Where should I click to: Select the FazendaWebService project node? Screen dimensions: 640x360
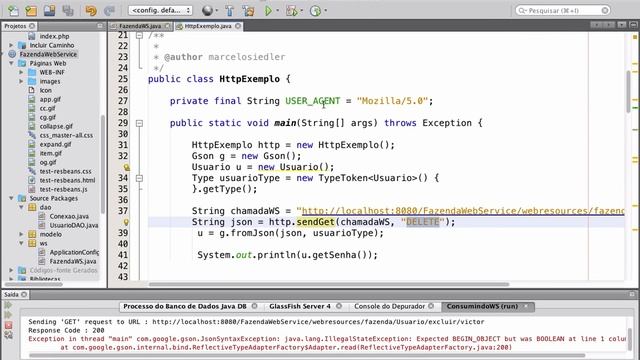tap(48, 54)
